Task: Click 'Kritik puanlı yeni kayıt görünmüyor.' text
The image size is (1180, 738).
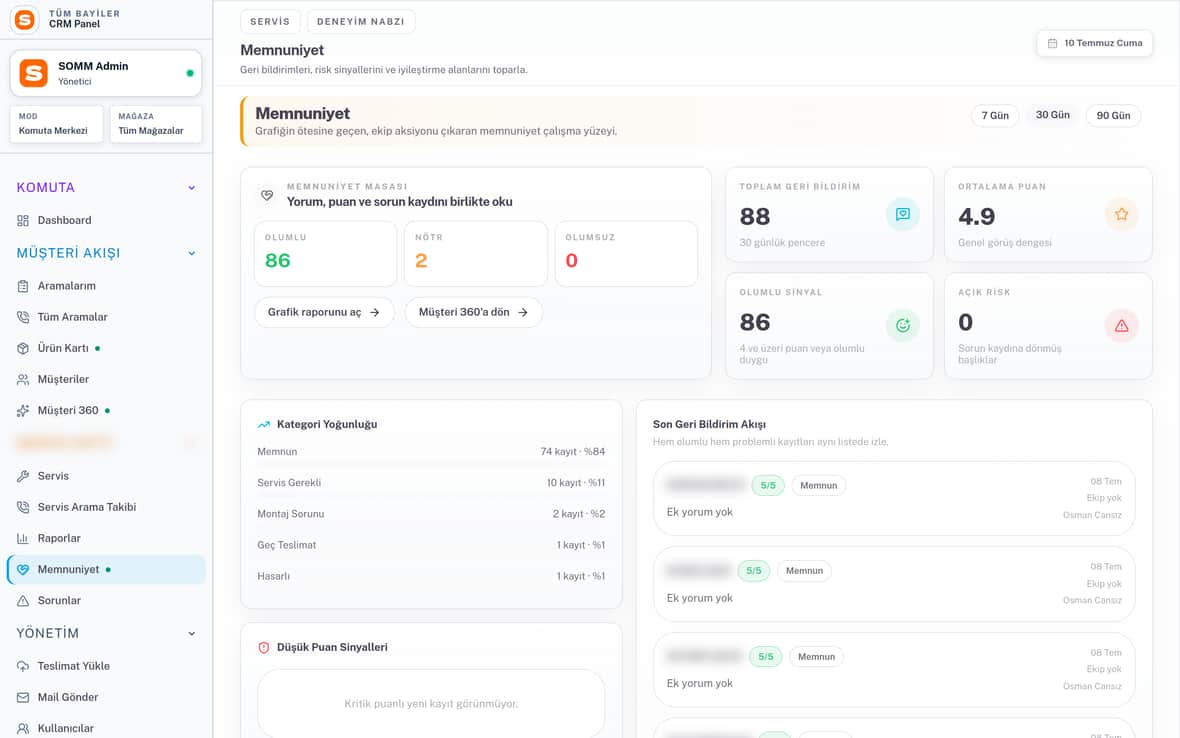Action: pos(431,704)
